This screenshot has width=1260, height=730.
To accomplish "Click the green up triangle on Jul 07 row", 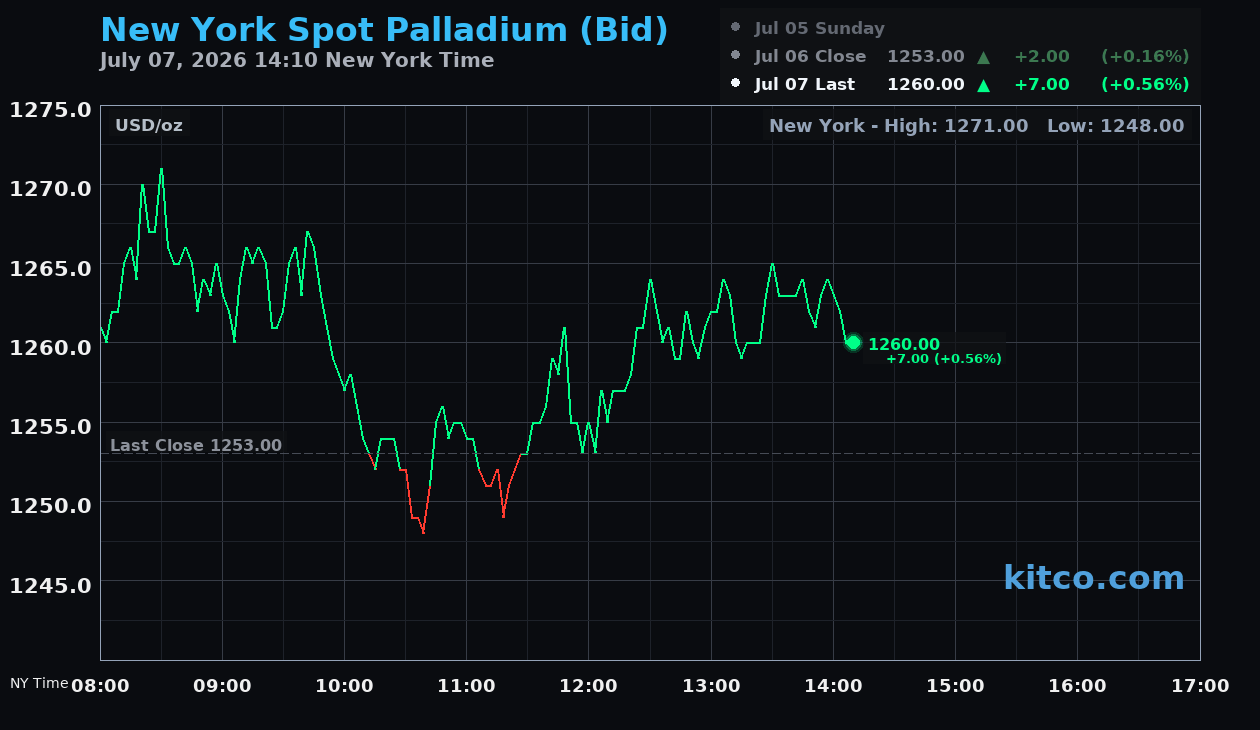I will point(983,85).
